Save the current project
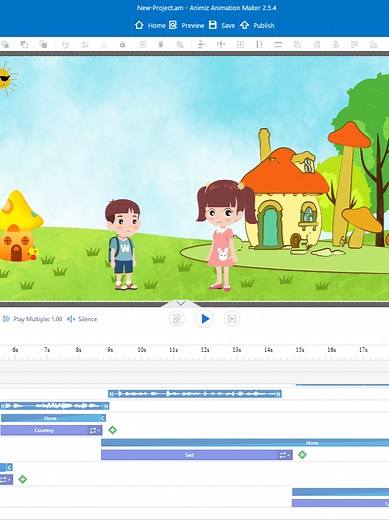The height and width of the screenshot is (520, 389). click(x=222, y=25)
